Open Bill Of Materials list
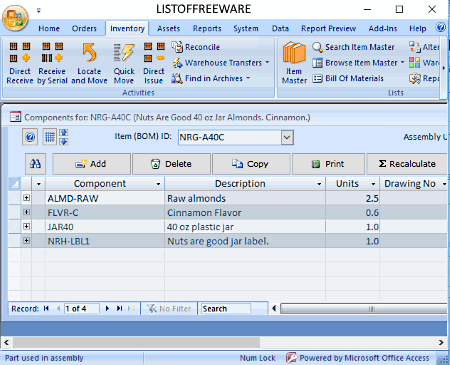Screen dimensions: 450x365 click(348, 78)
